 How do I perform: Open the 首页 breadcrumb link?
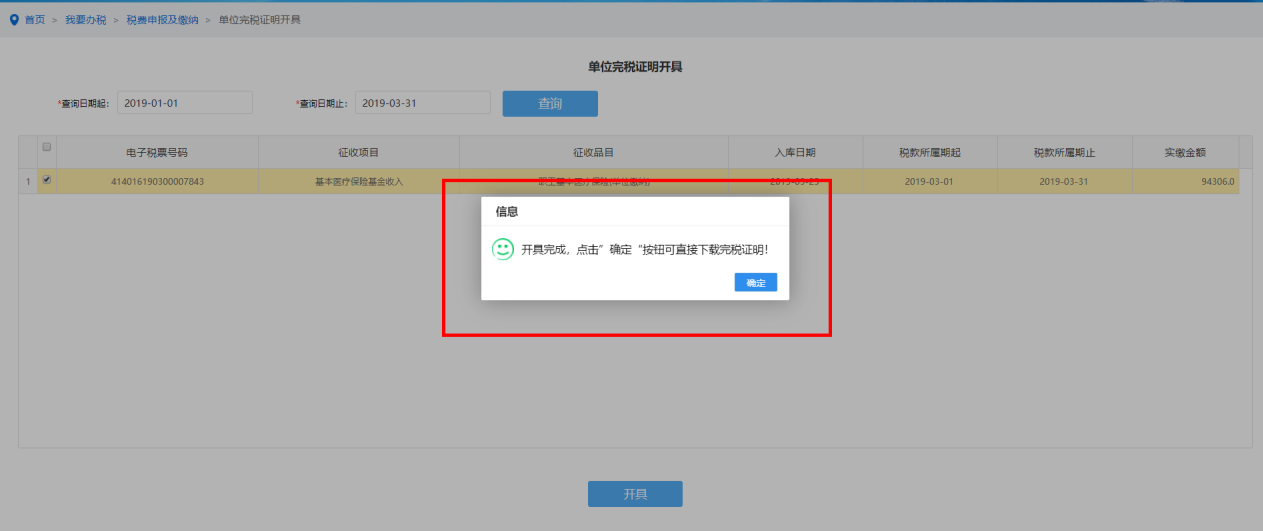pos(34,20)
